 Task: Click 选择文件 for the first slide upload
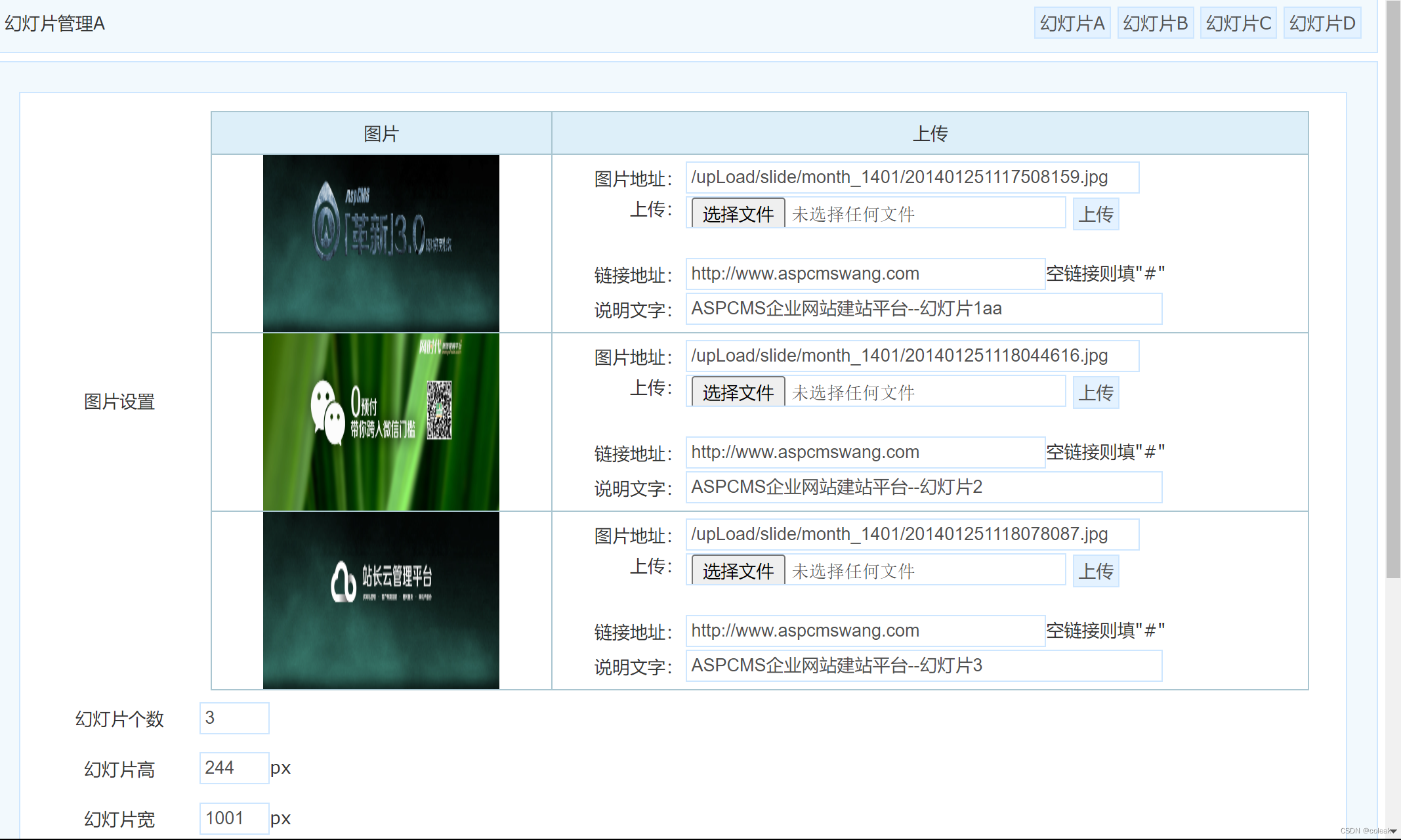[736, 213]
